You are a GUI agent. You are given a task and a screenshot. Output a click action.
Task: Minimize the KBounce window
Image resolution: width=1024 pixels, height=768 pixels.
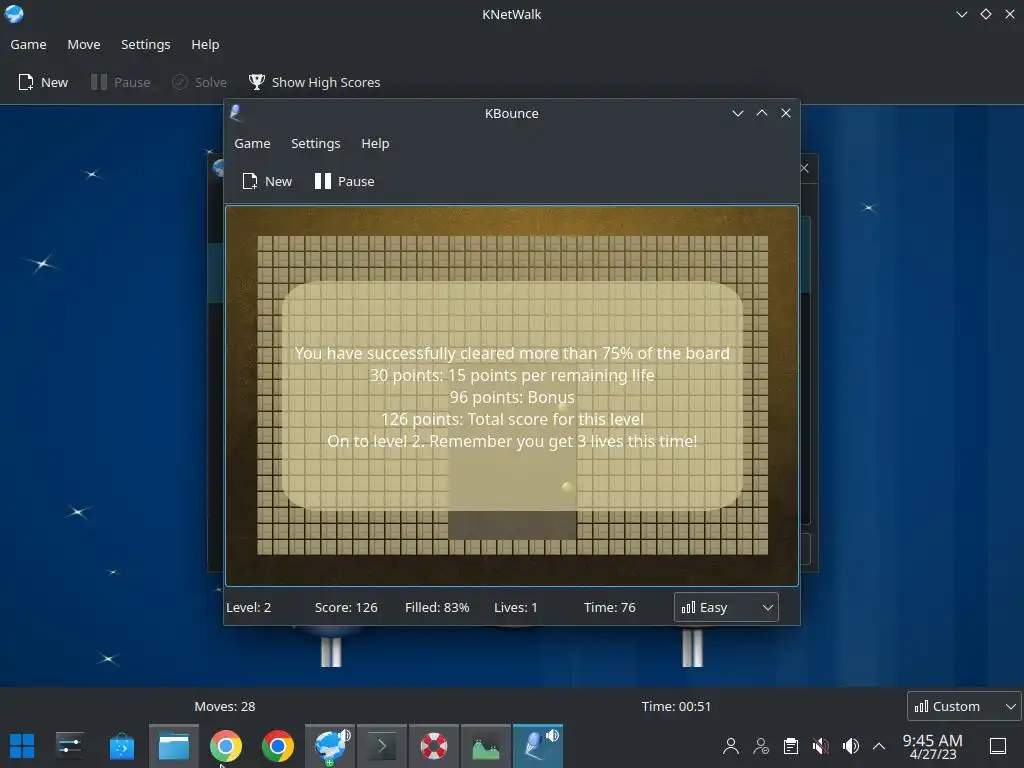738,113
